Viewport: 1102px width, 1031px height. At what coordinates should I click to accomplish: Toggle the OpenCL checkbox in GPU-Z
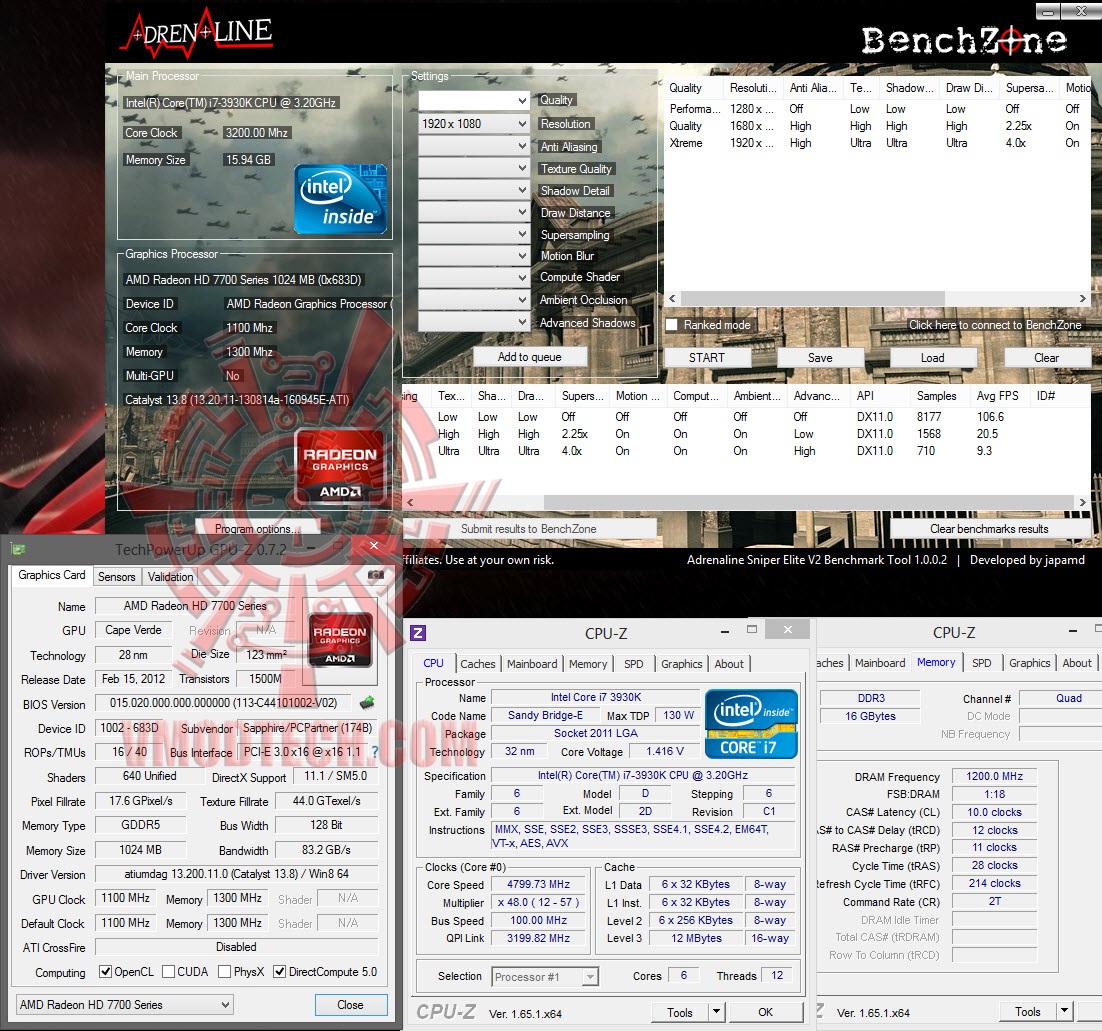(105, 971)
